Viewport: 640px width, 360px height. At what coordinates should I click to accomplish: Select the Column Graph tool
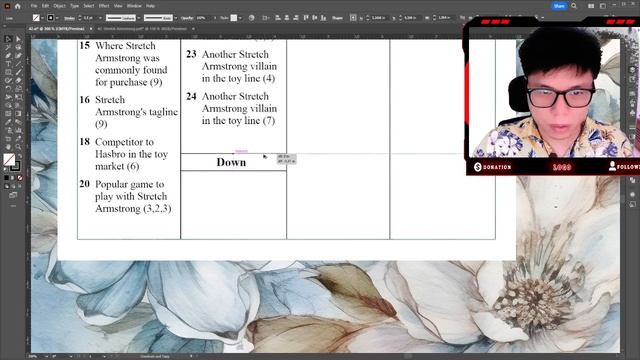(18, 130)
